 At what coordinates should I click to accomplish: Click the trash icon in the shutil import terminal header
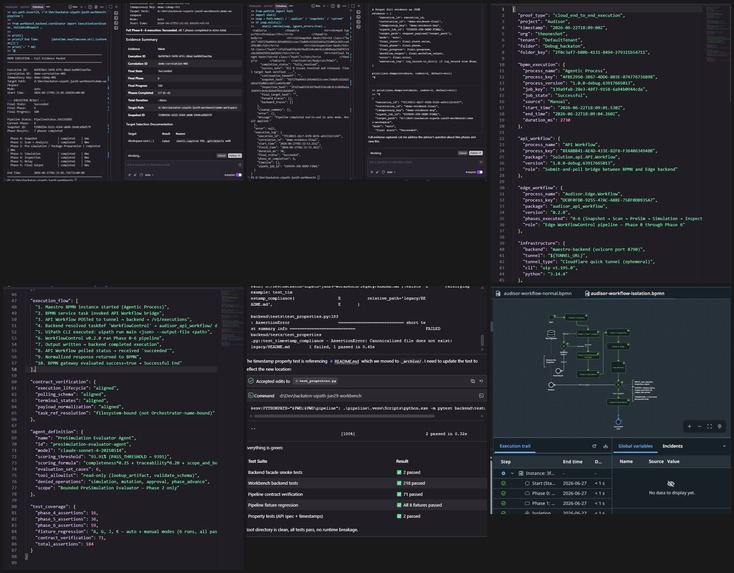click(x=338, y=6)
